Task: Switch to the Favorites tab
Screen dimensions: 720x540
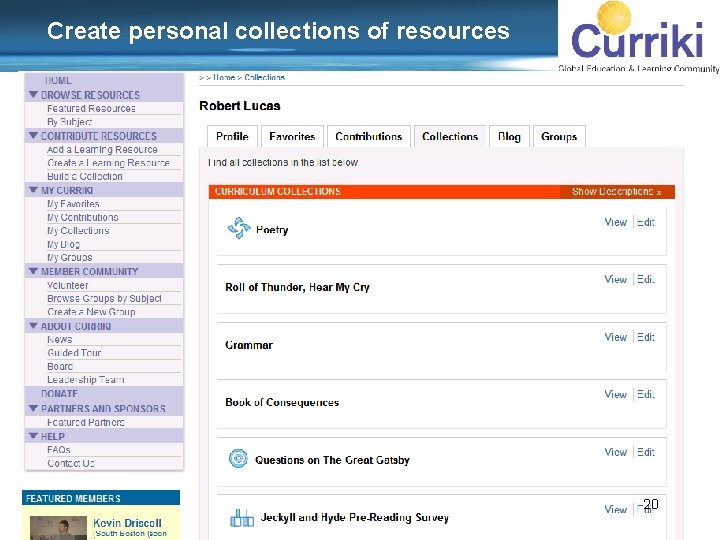Action: click(x=292, y=136)
